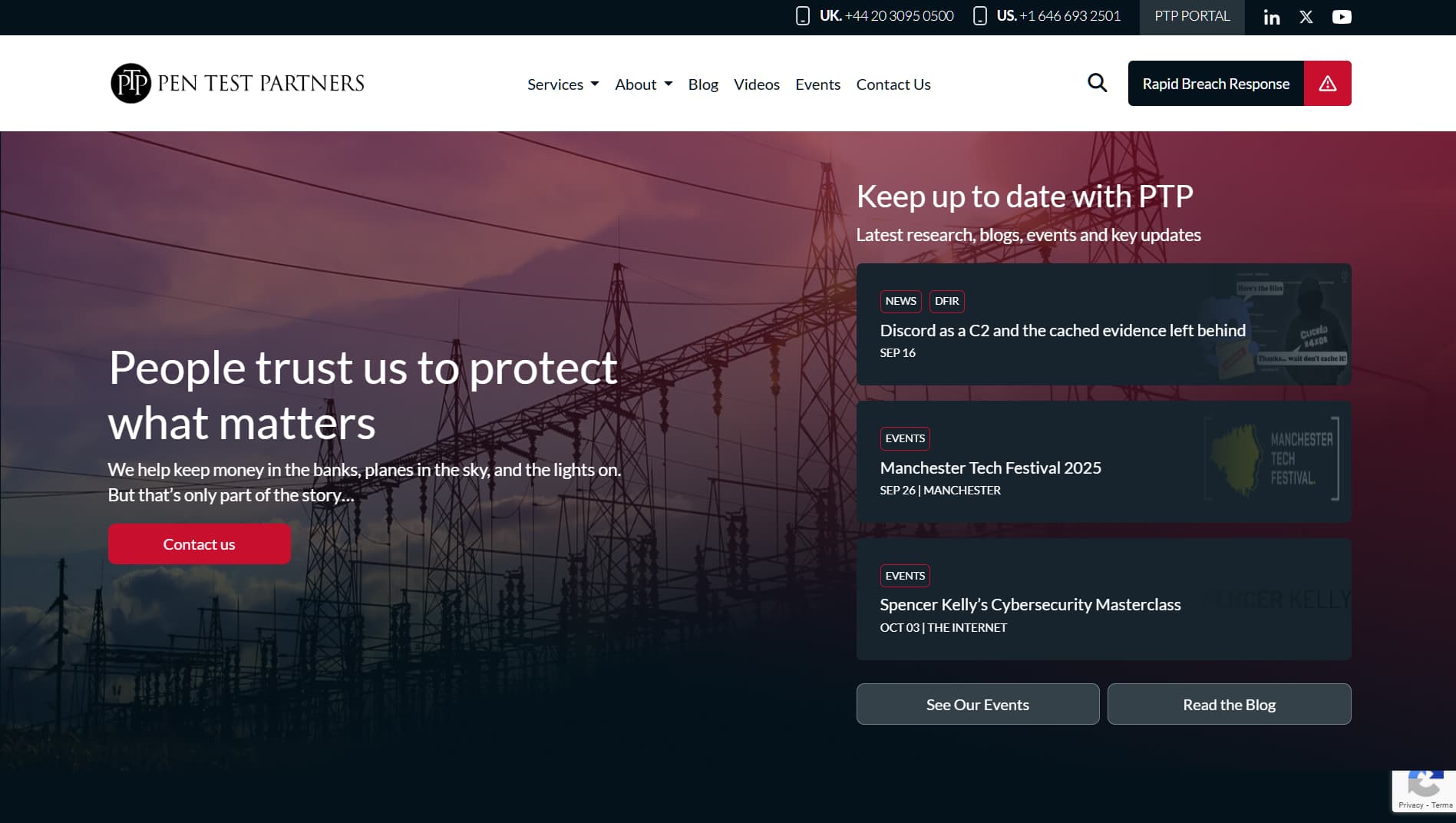Image resolution: width=1456 pixels, height=823 pixels.
Task: Open the site search magnifier icon
Action: point(1097,82)
